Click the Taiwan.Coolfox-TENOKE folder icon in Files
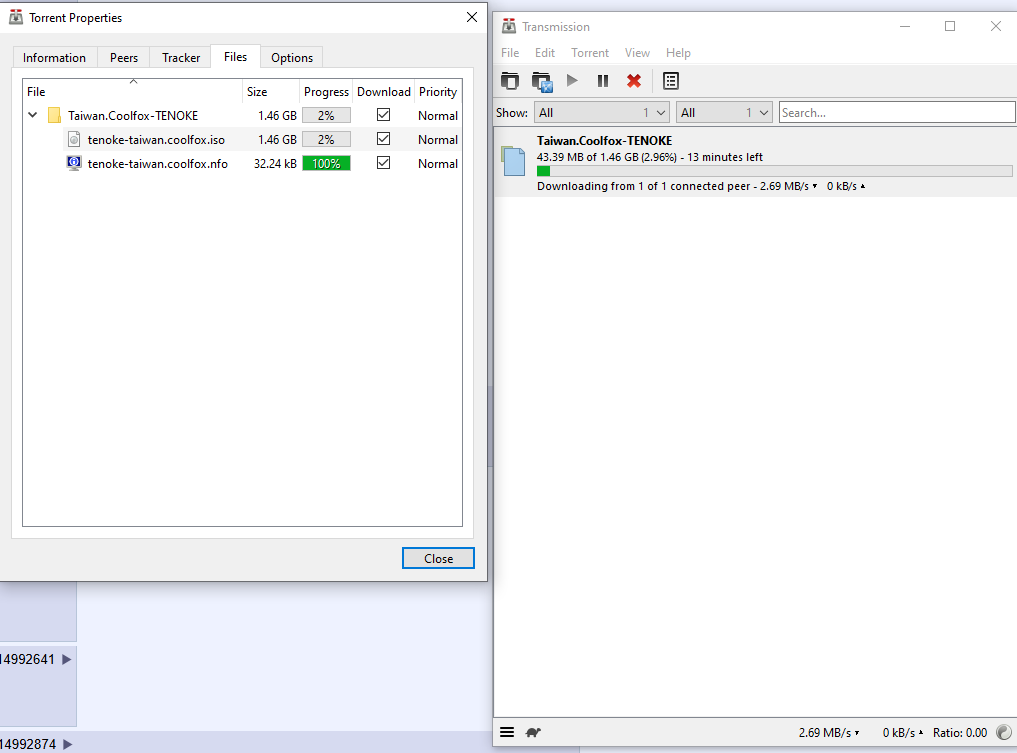The width and height of the screenshot is (1017, 753). [x=54, y=115]
